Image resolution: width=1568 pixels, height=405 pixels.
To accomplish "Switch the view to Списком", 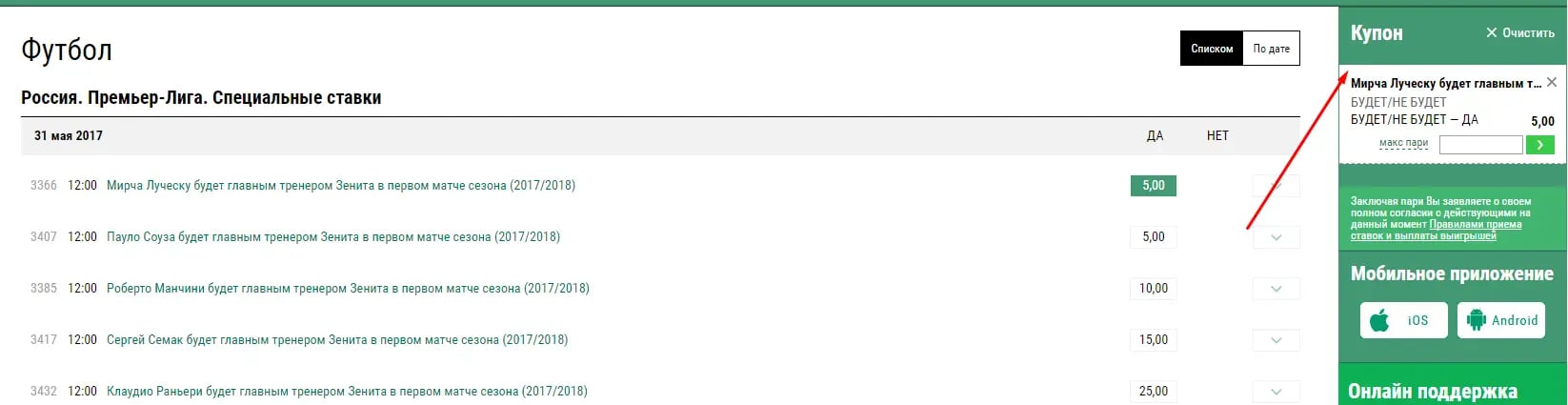I will (1212, 49).
